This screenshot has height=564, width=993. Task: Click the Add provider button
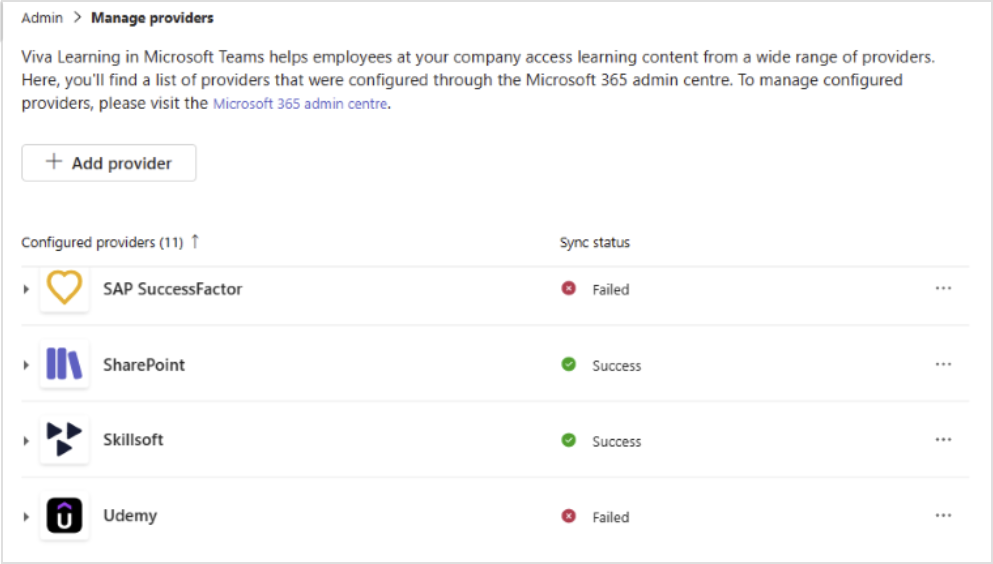point(109,163)
